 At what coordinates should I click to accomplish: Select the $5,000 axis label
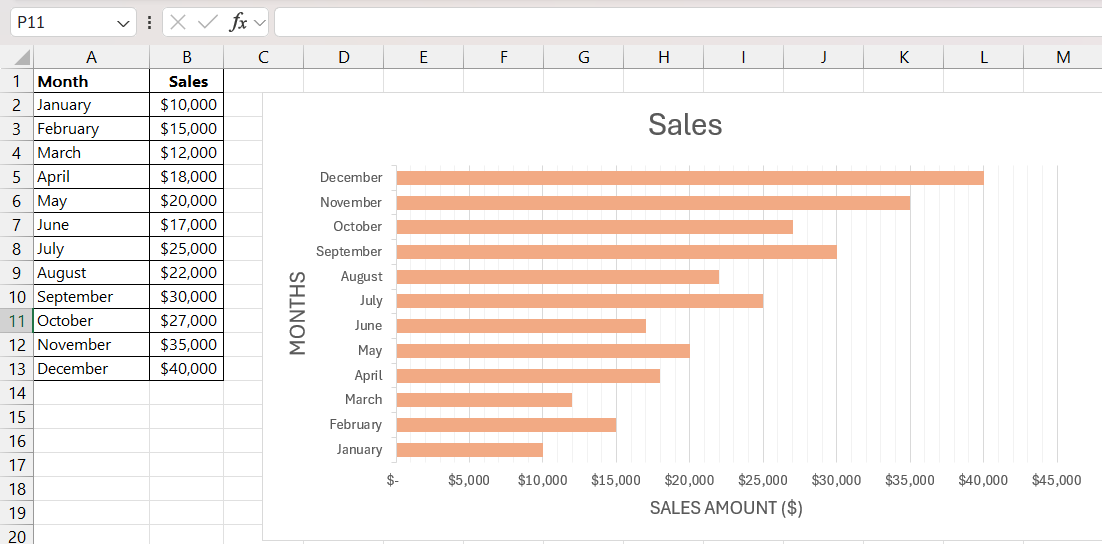click(469, 481)
